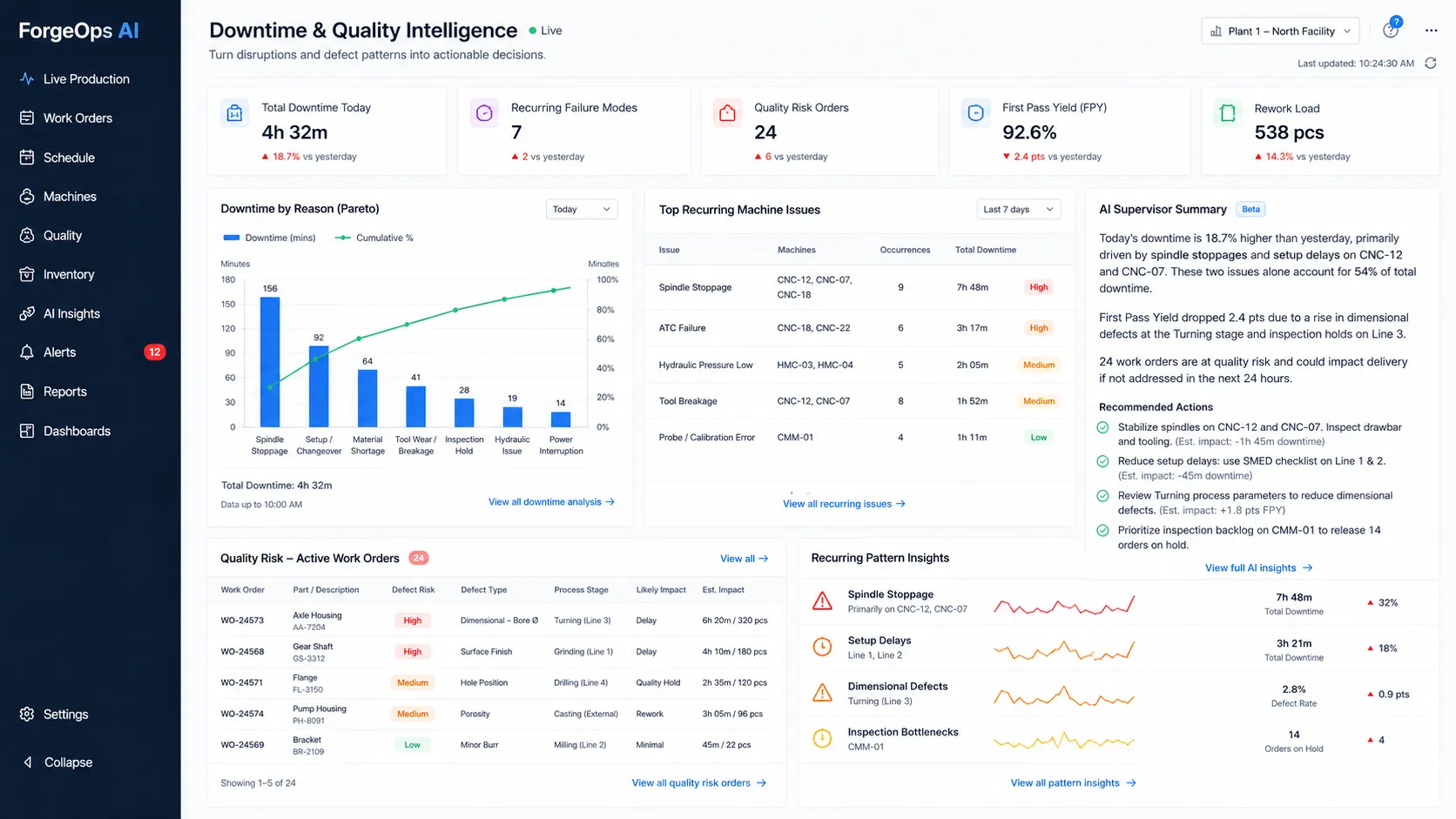Click the Quality Risk Orders card icon
This screenshot has height=819, width=1456.
pos(727,113)
